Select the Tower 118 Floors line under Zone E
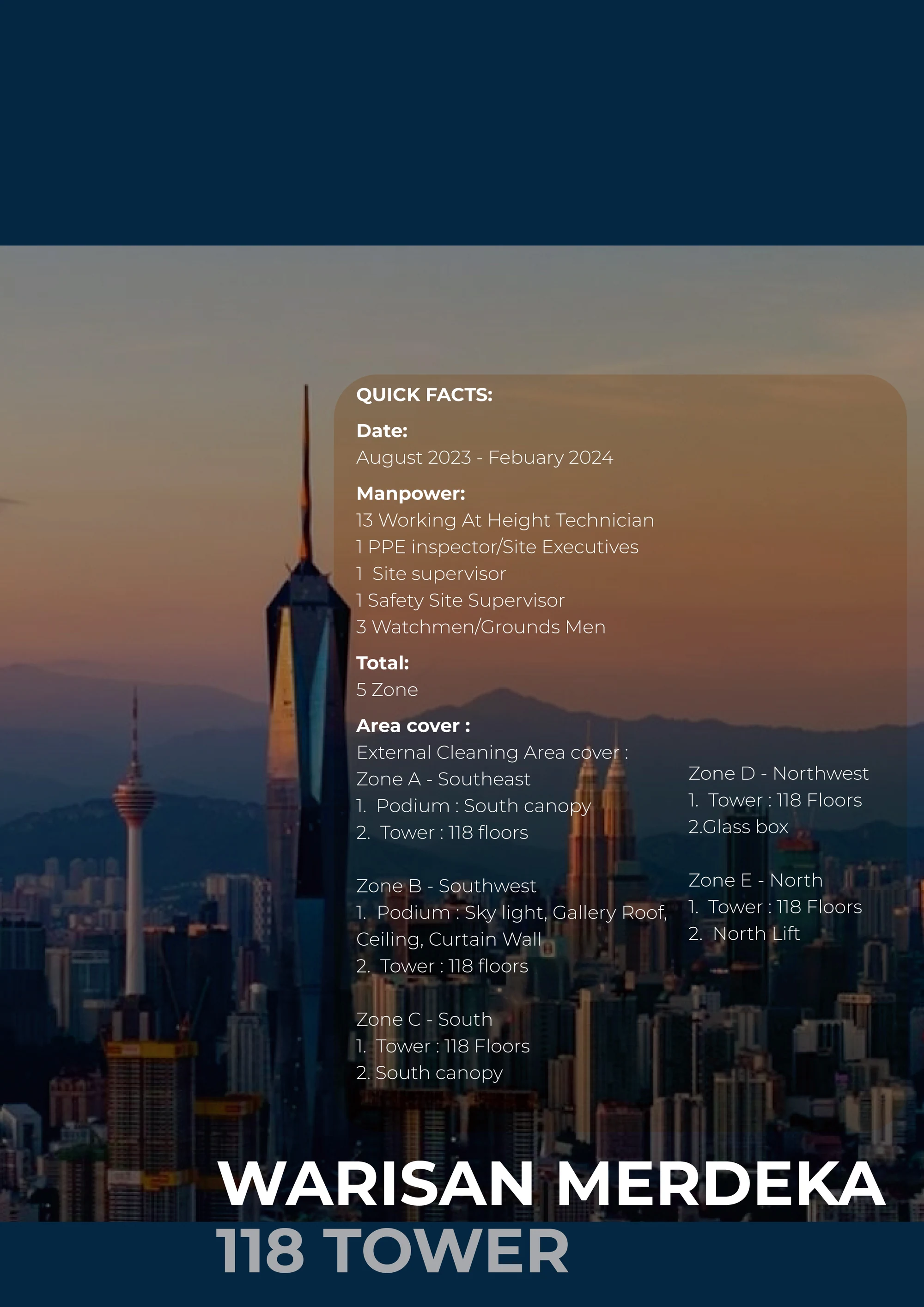 (x=775, y=907)
